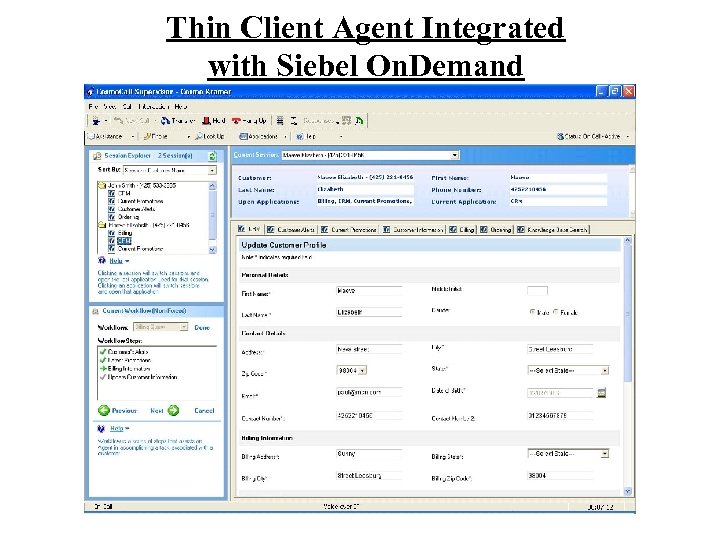
Task: Click the form scrollbar down arrow
Action: (x=628, y=491)
